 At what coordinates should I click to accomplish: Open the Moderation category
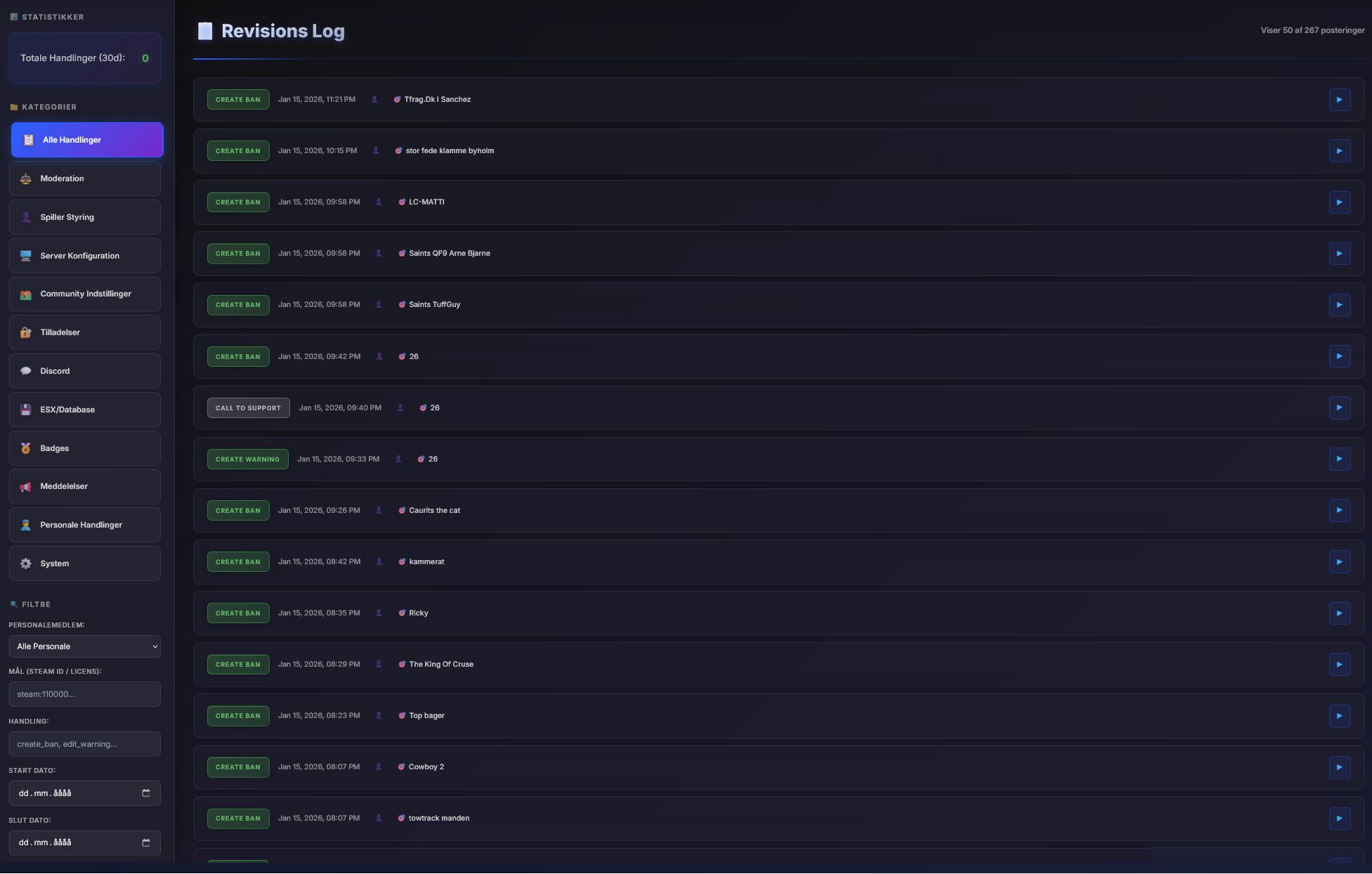(x=85, y=178)
